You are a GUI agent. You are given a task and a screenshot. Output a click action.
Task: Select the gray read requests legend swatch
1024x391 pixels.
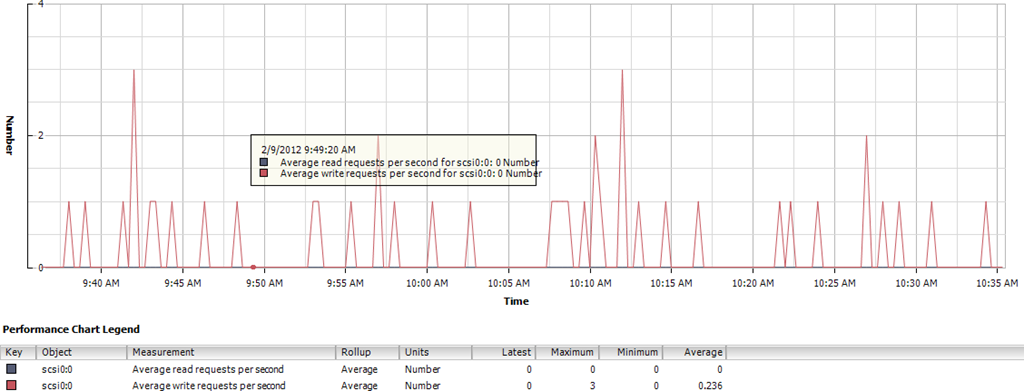10,370
